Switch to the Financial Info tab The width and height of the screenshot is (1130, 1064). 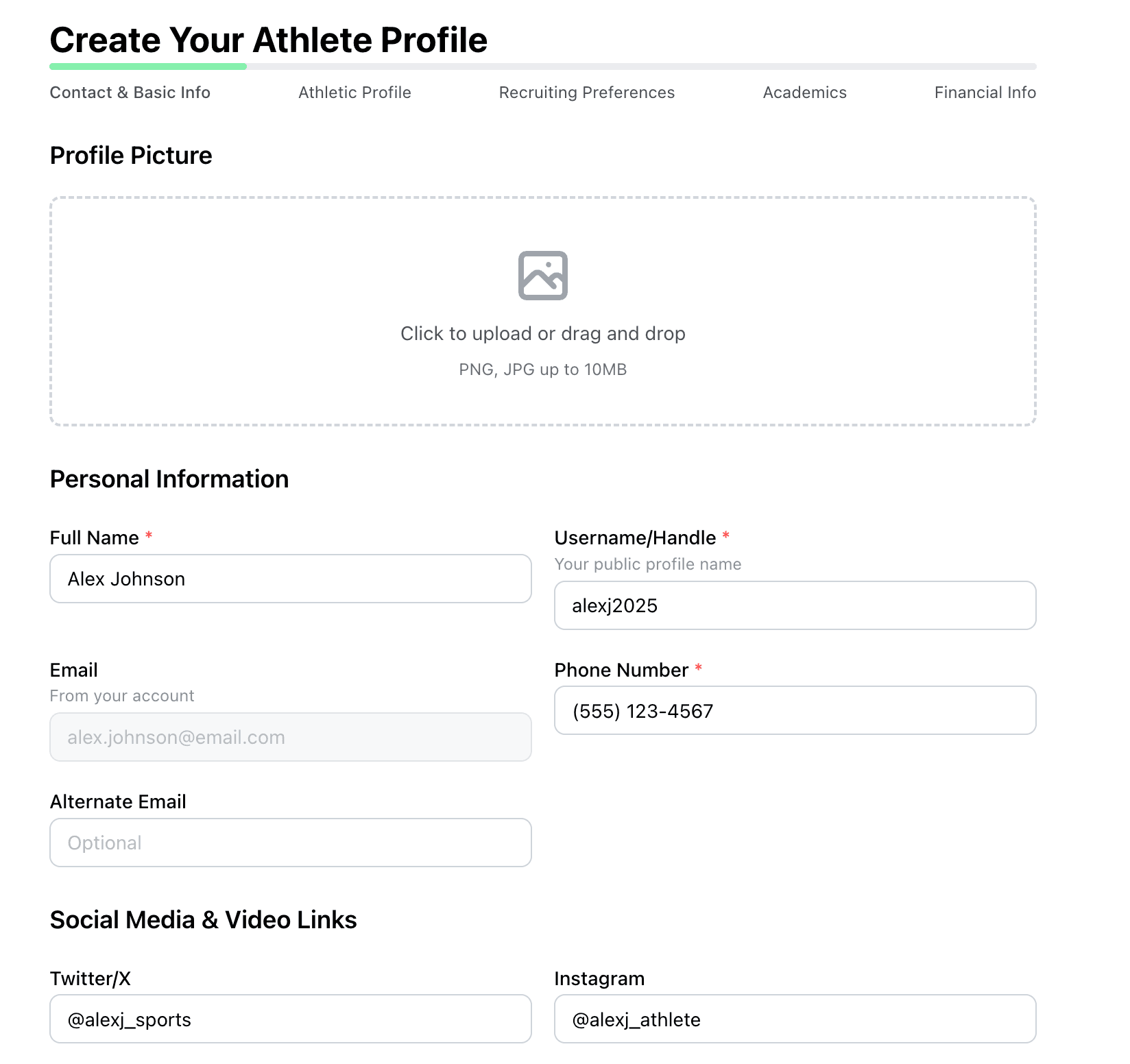pyautogui.click(x=984, y=92)
